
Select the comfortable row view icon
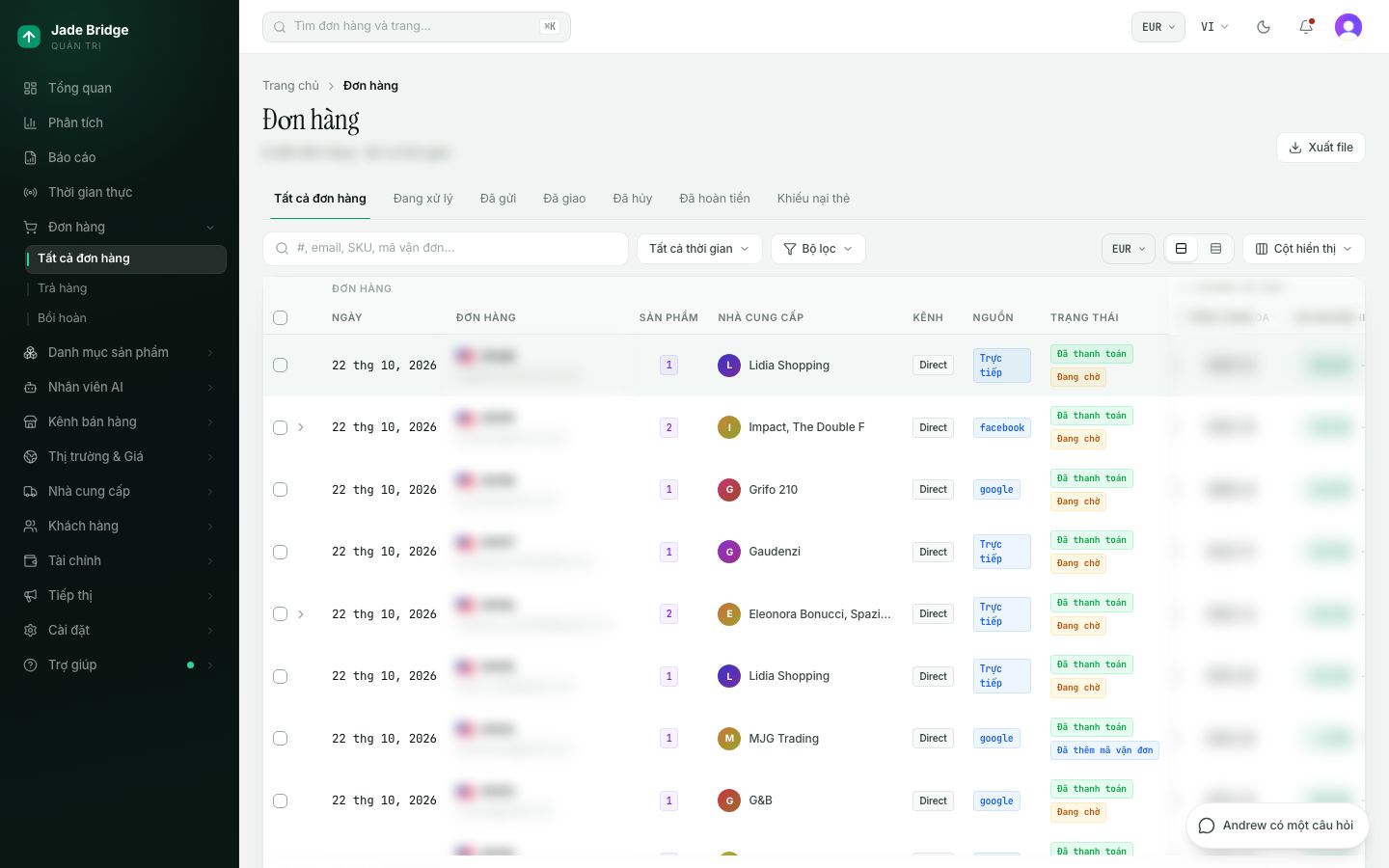pos(1181,249)
